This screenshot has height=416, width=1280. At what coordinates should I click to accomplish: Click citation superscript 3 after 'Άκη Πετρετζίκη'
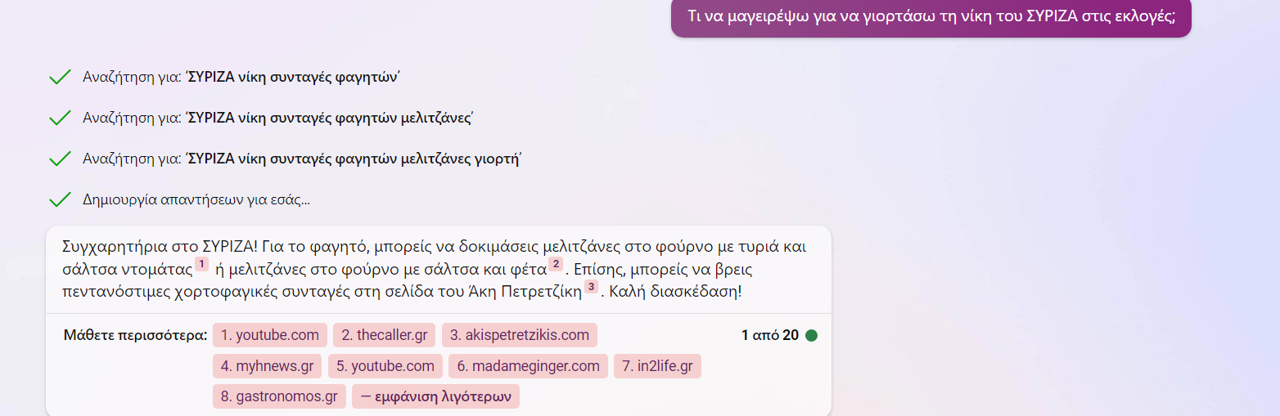pyautogui.click(x=591, y=287)
